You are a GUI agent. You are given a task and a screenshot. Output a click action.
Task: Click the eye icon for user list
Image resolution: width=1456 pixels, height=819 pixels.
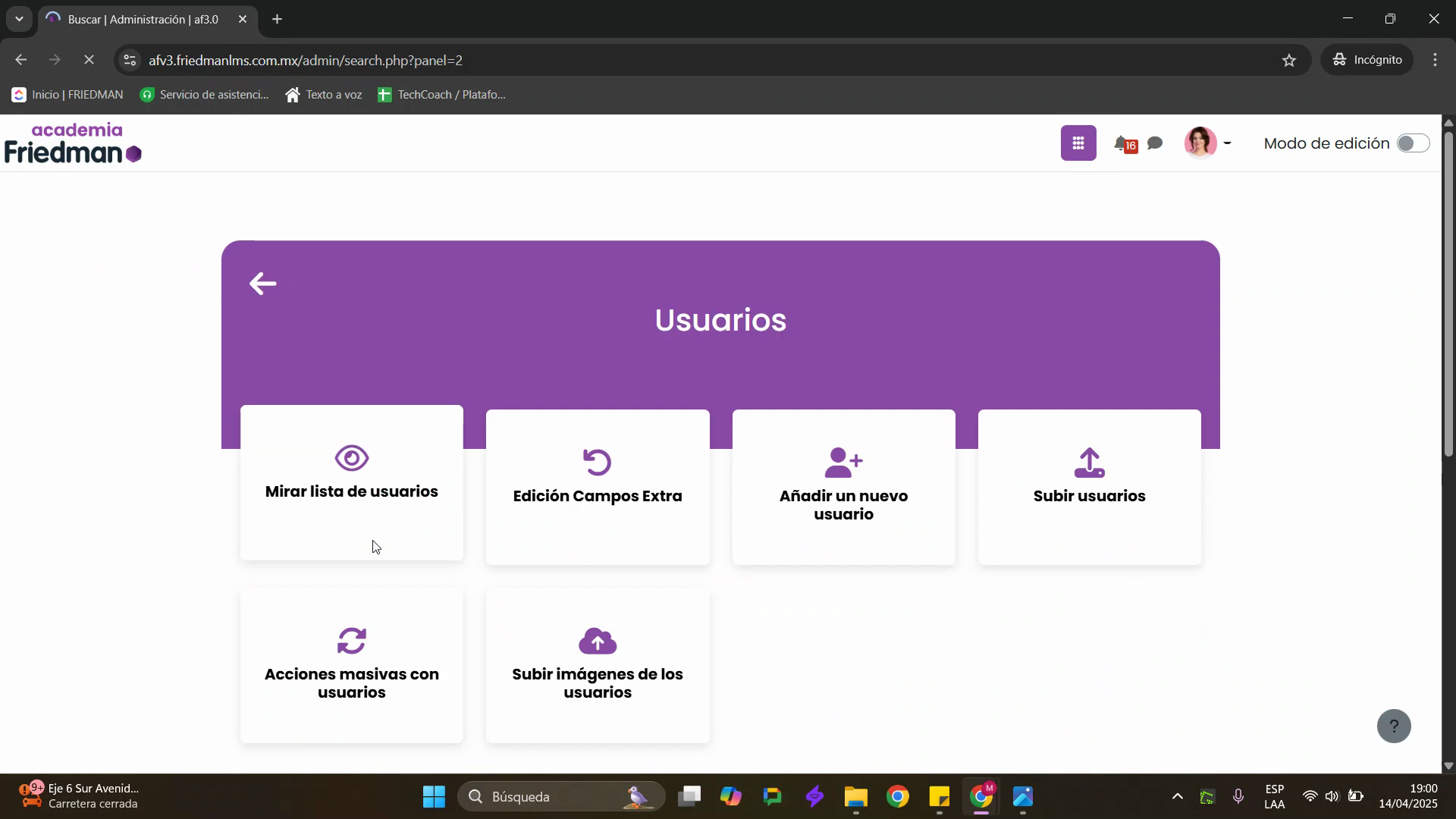click(351, 458)
